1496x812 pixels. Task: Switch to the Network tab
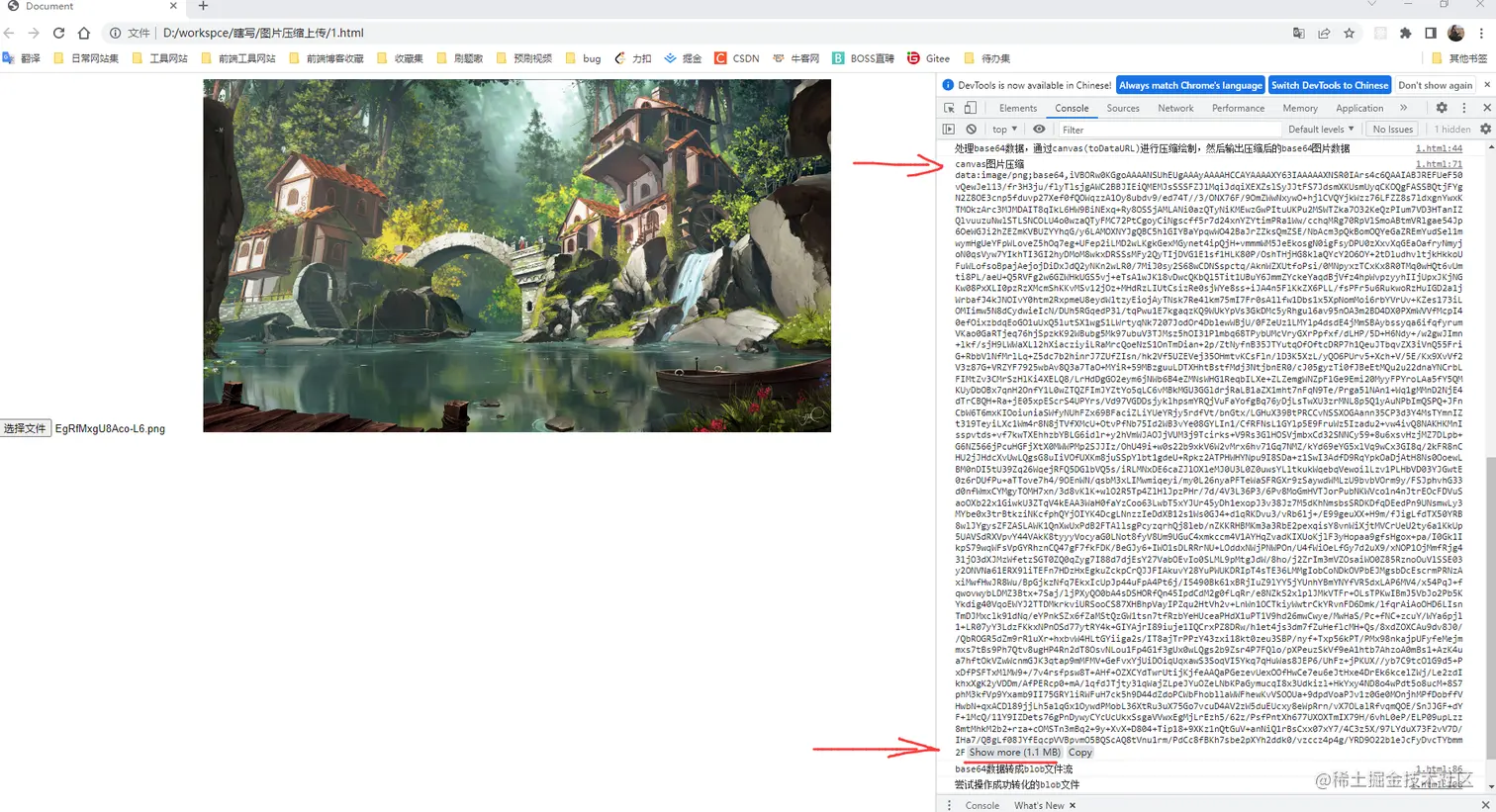tap(1175, 108)
